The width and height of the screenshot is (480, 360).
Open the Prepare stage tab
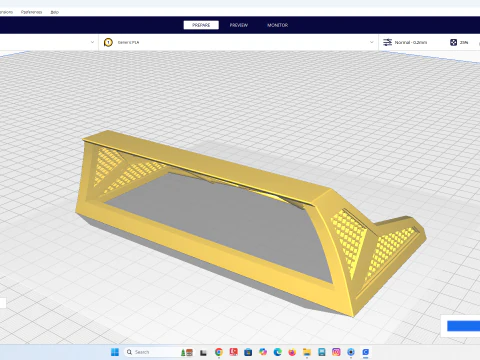coord(201,25)
